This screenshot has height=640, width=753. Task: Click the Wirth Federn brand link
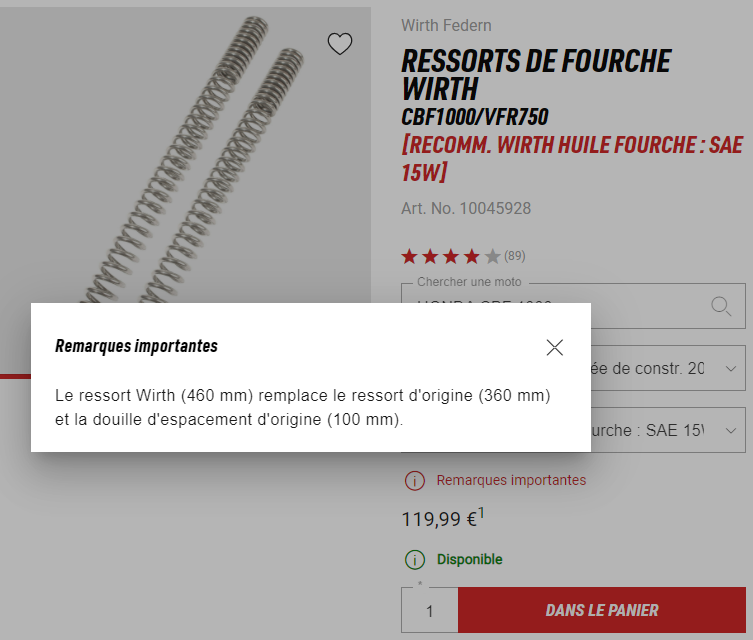446,25
